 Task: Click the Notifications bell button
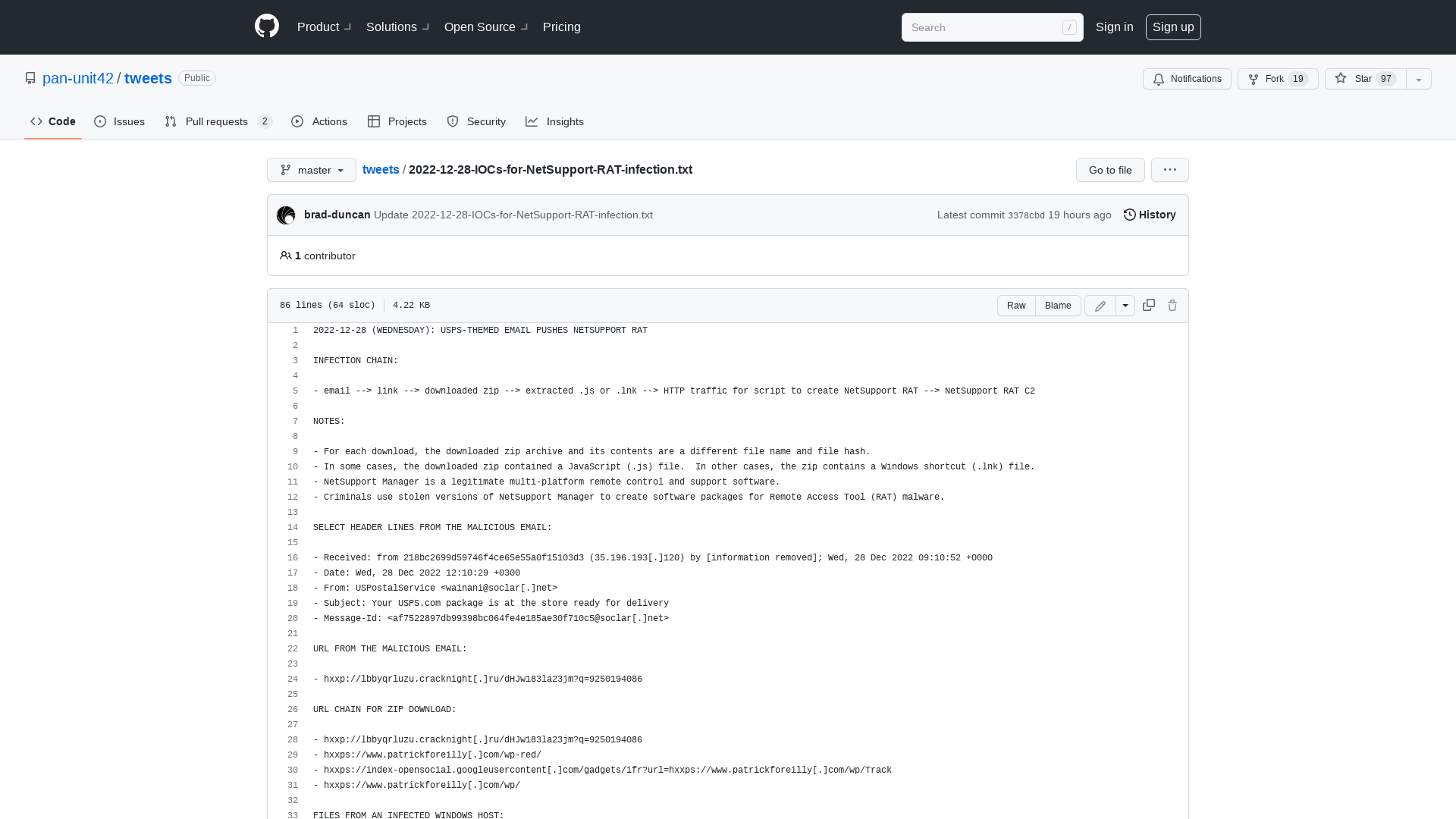[1187, 79]
